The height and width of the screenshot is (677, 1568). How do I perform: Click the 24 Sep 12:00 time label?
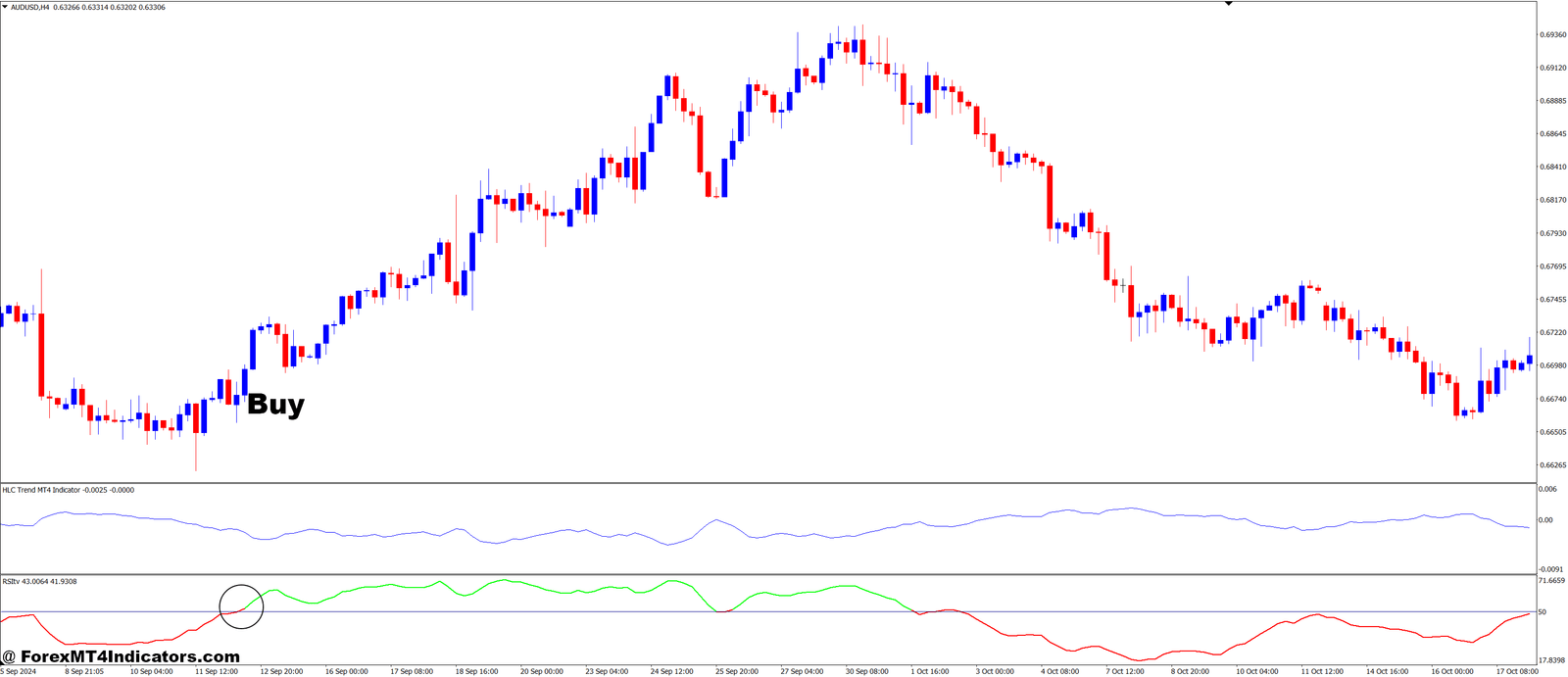coord(673,671)
